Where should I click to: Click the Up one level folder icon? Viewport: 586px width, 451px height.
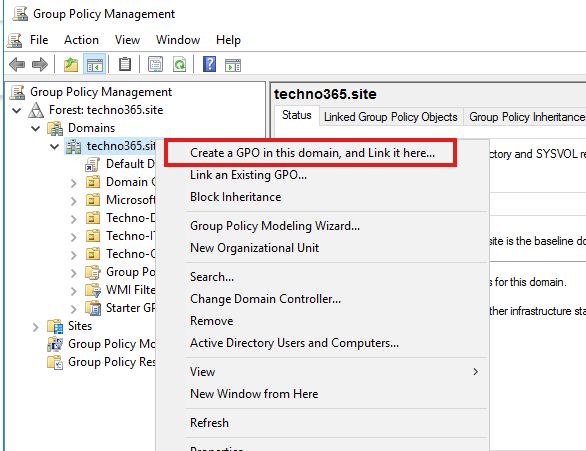71,65
